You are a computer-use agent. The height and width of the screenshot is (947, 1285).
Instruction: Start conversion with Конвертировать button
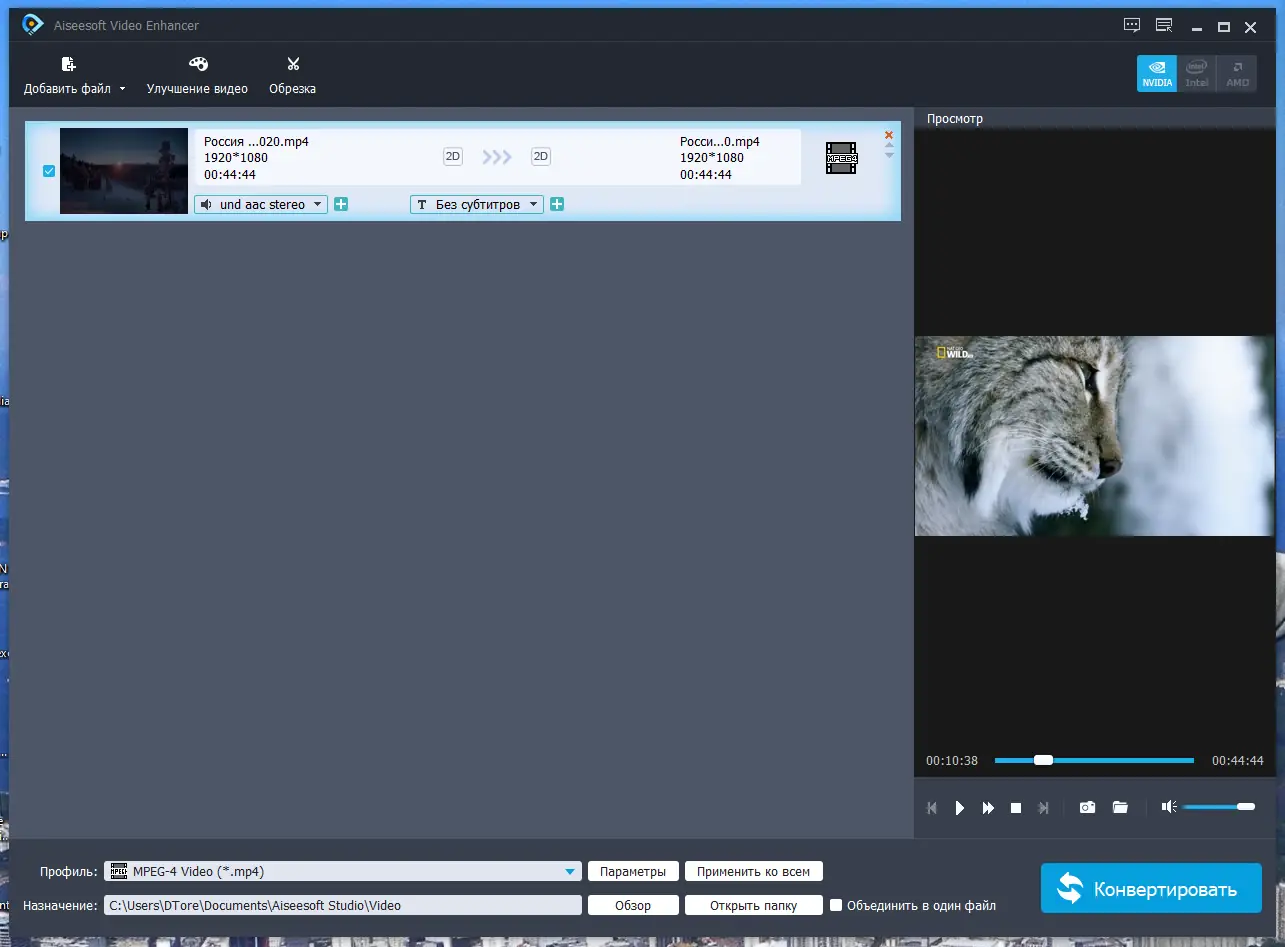[x=1151, y=888]
